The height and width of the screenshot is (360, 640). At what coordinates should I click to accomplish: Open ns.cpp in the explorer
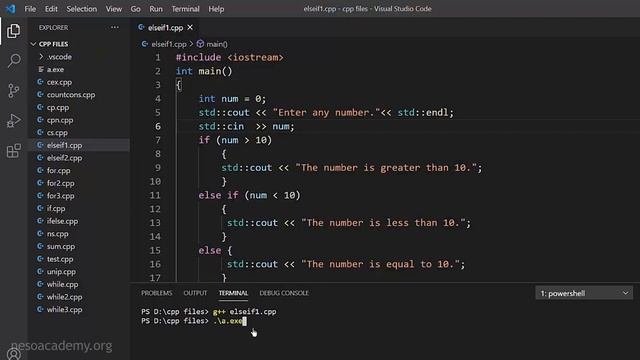click(x=58, y=234)
